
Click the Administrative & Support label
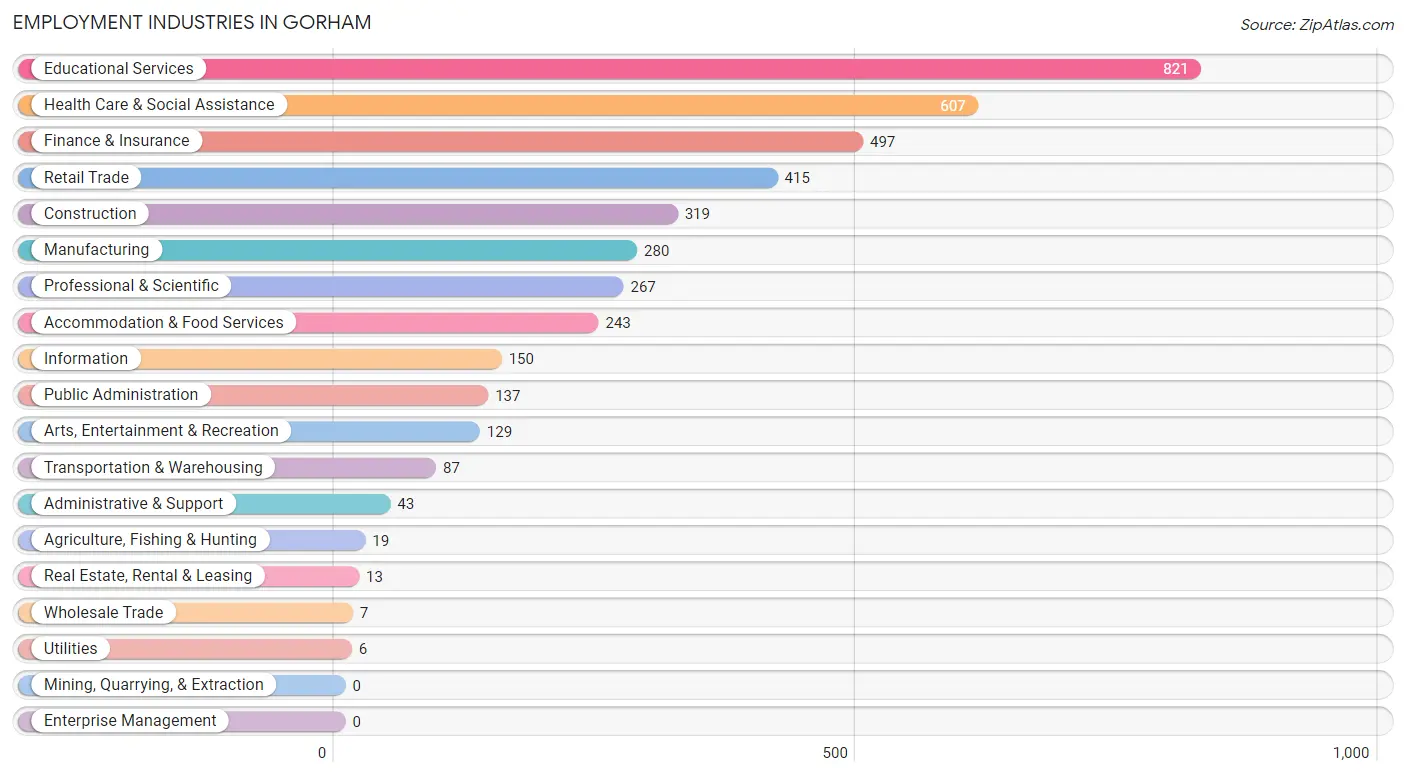(133, 504)
